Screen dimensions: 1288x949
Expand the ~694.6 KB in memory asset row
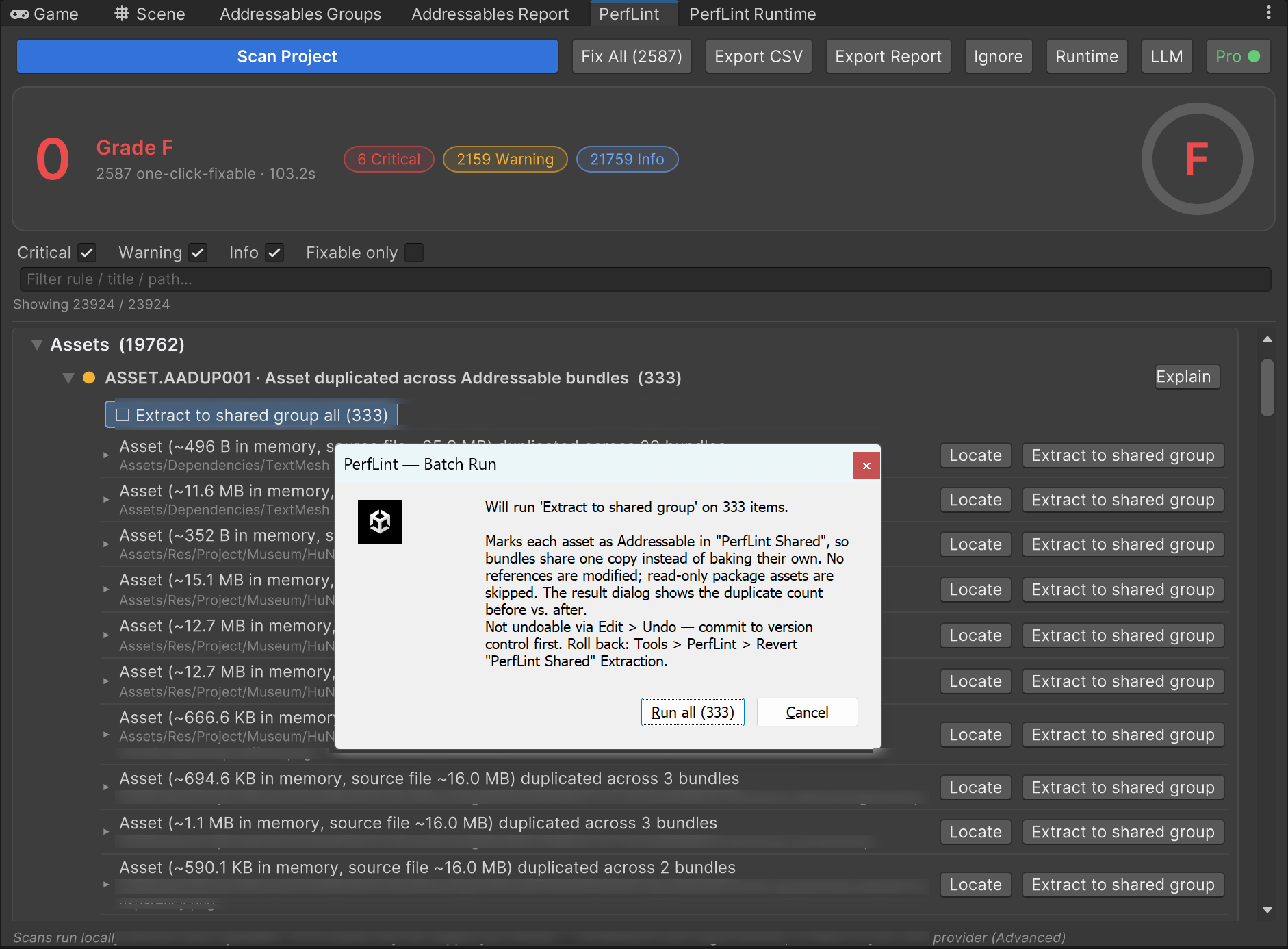click(106, 787)
